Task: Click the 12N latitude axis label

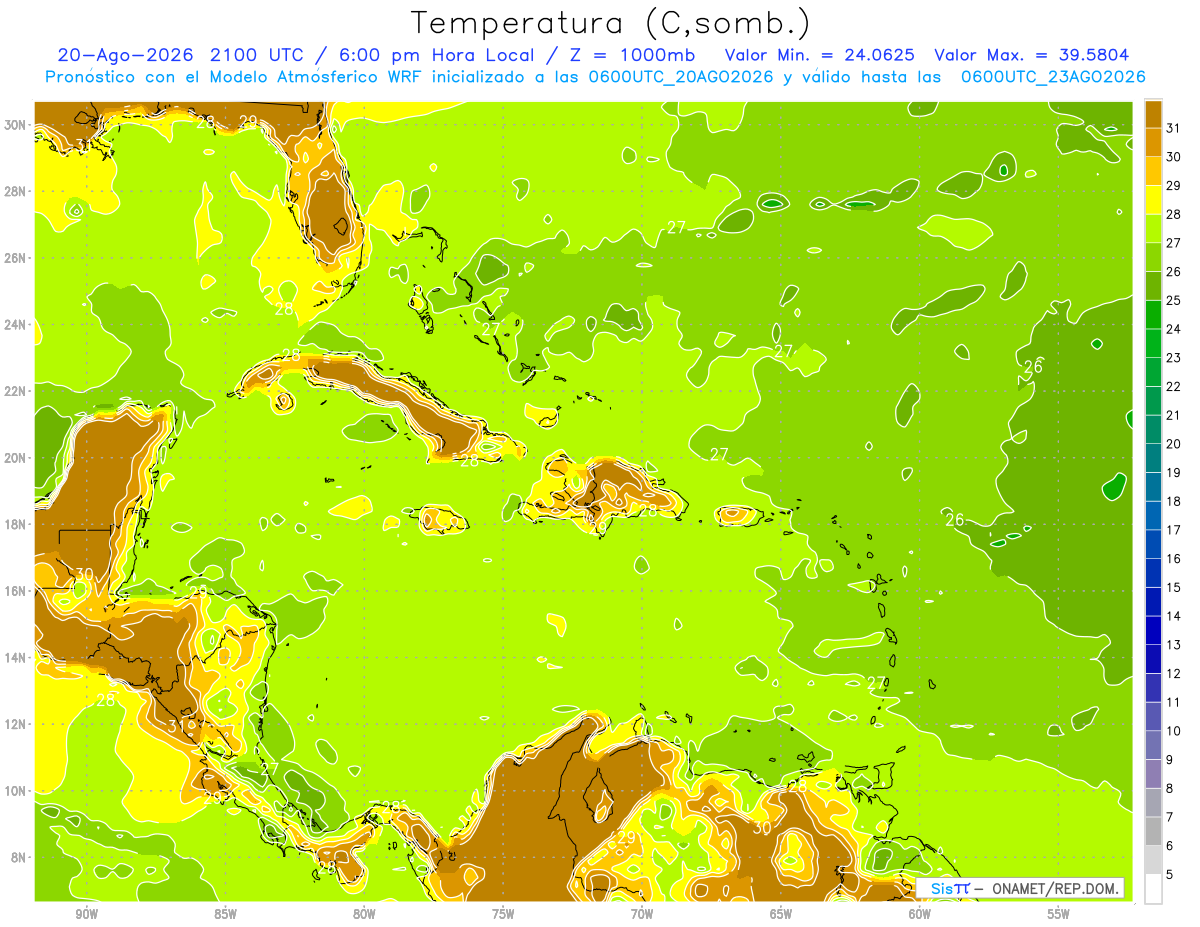Action: tap(15, 724)
